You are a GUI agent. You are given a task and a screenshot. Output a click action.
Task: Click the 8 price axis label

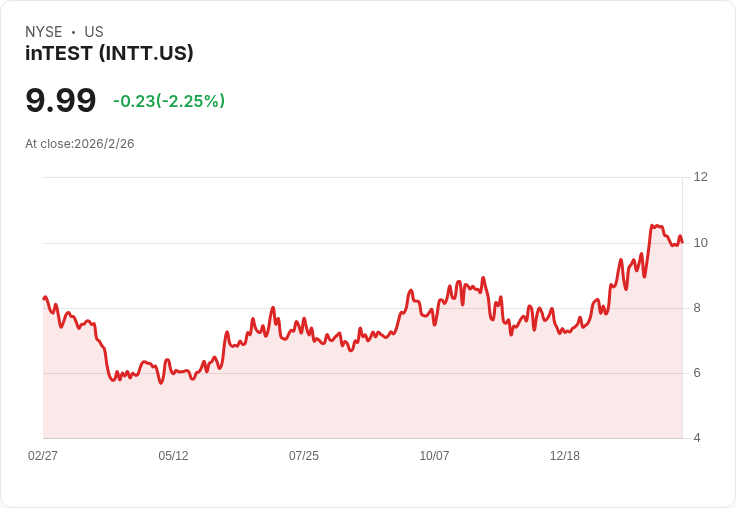click(697, 308)
